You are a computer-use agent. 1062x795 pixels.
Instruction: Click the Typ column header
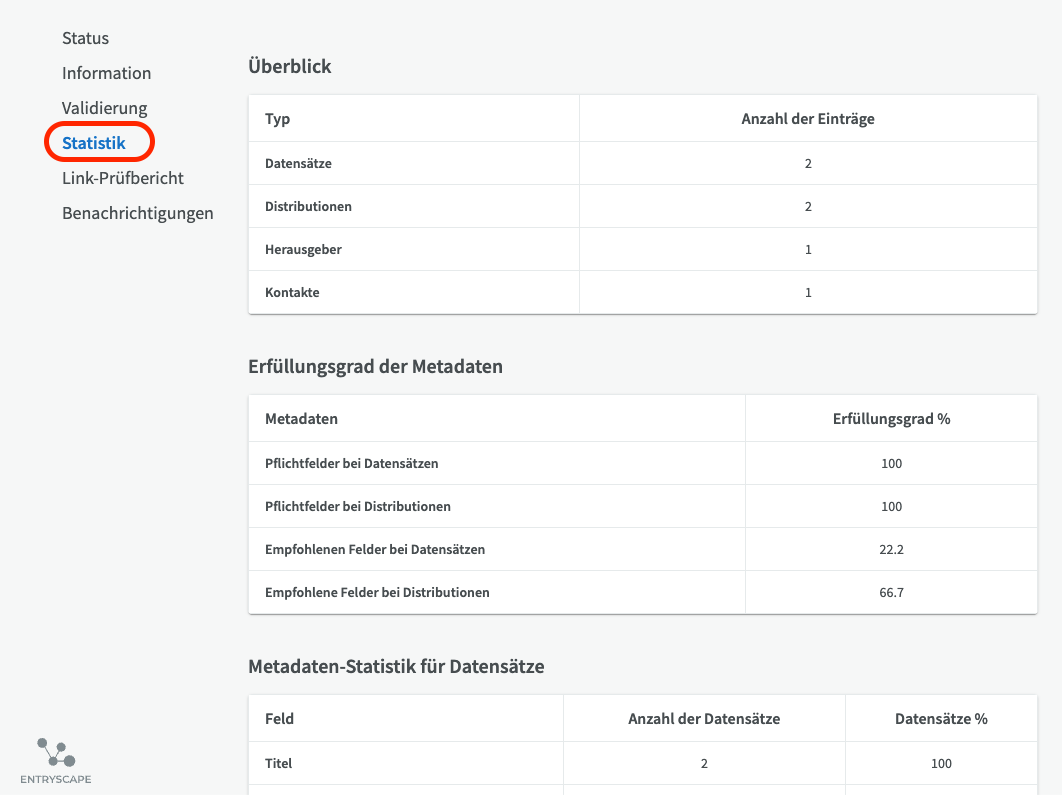(278, 119)
